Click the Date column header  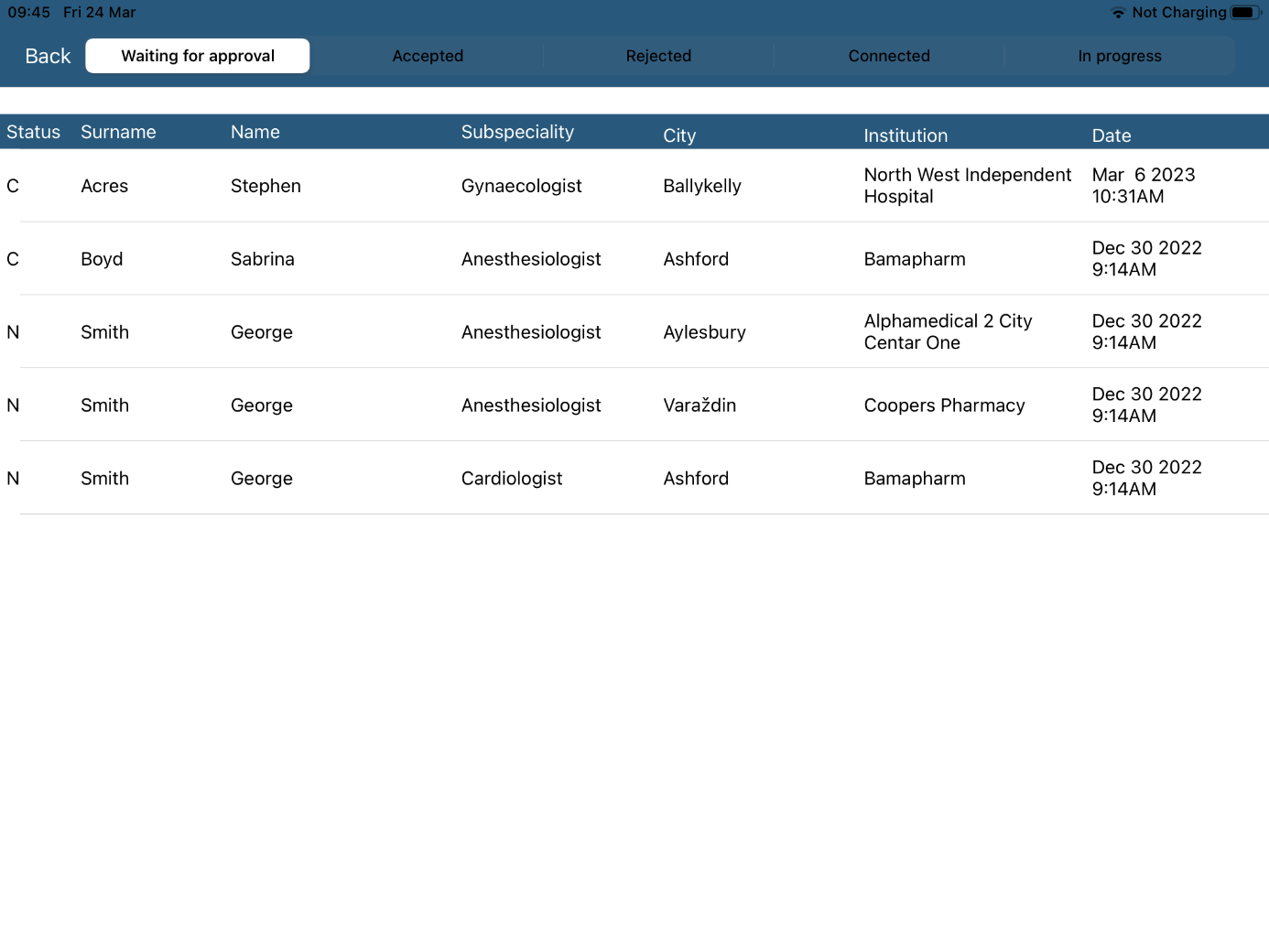coord(1112,135)
